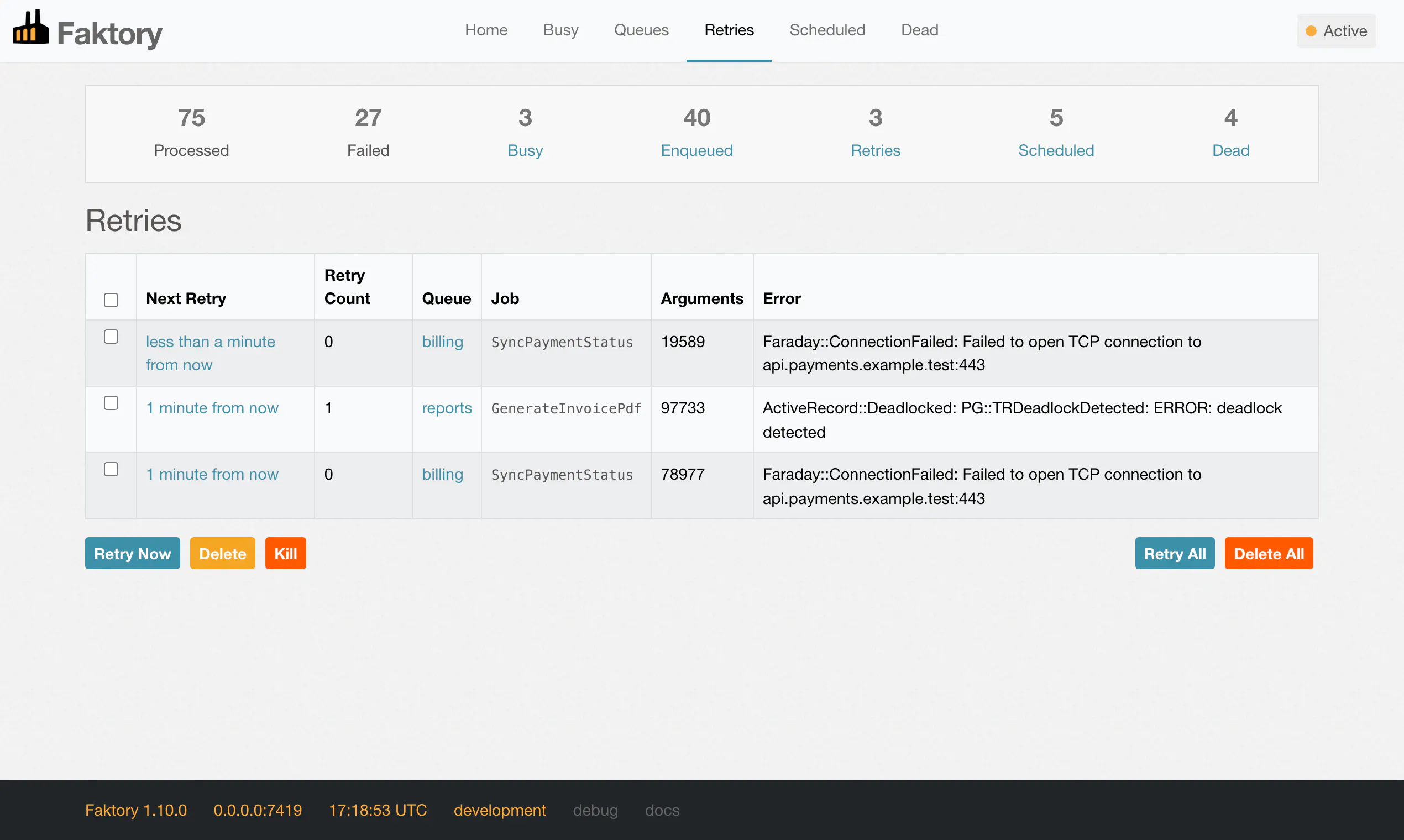Image resolution: width=1404 pixels, height=840 pixels.
Task: Click the GenerateInvoicePdf job name
Action: pos(566,408)
